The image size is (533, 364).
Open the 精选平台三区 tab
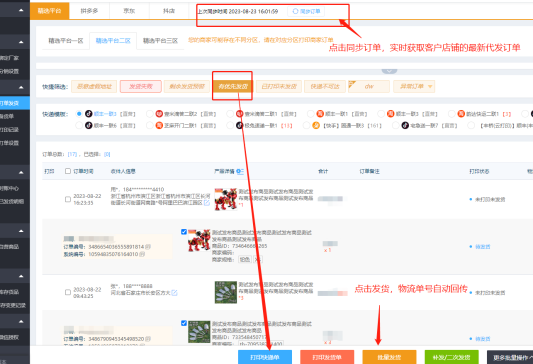click(x=160, y=41)
